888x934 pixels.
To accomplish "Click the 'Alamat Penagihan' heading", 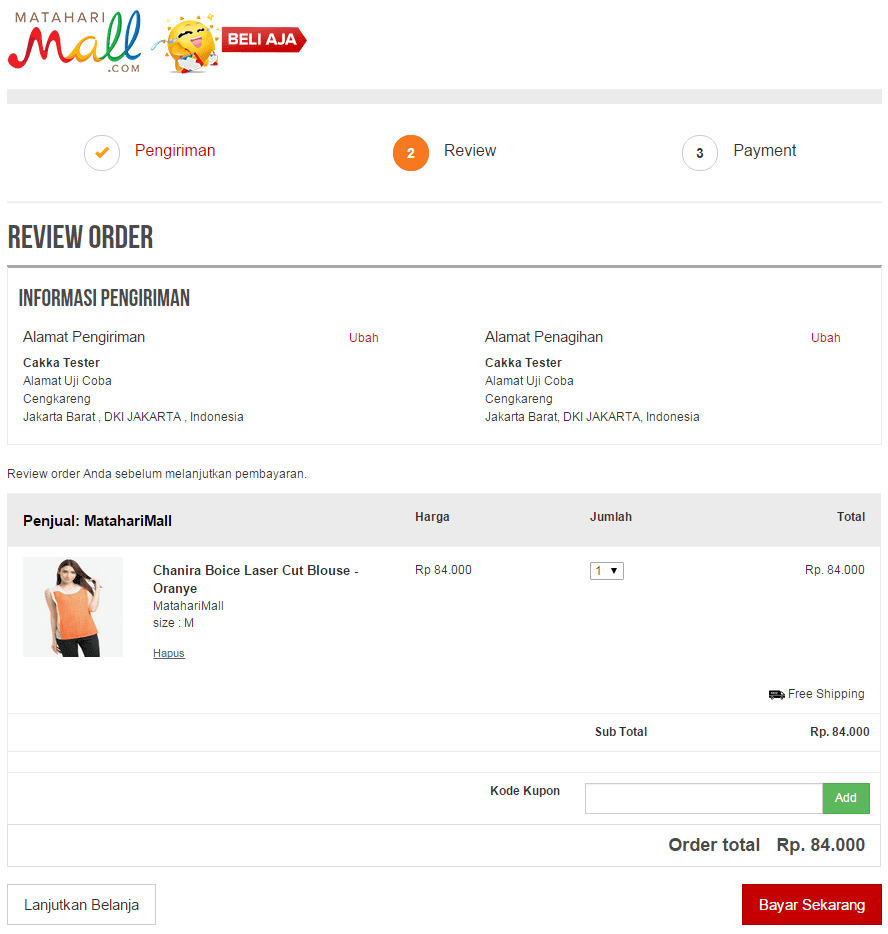I will 544,337.
